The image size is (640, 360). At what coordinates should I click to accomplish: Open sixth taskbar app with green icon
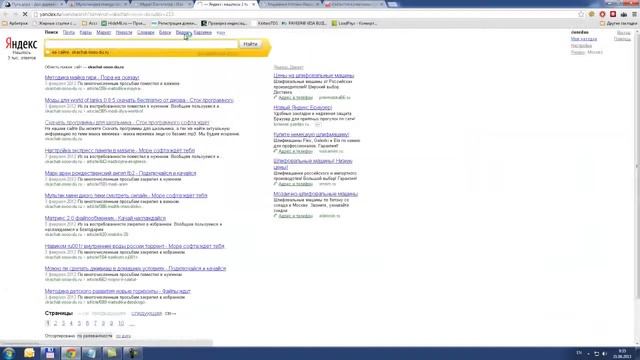111,353
